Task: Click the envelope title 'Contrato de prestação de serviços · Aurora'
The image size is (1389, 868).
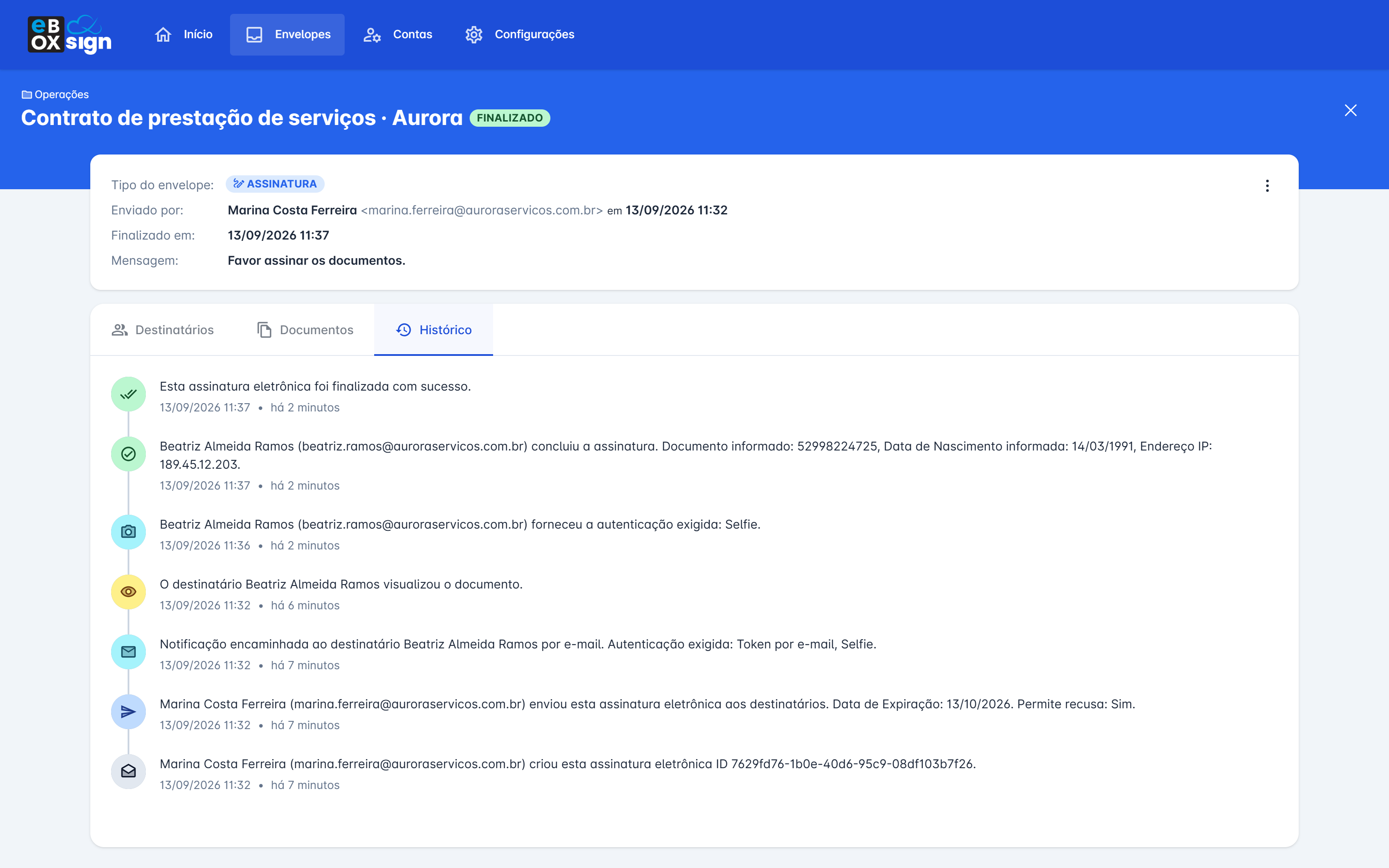Action: coord(242,118)
